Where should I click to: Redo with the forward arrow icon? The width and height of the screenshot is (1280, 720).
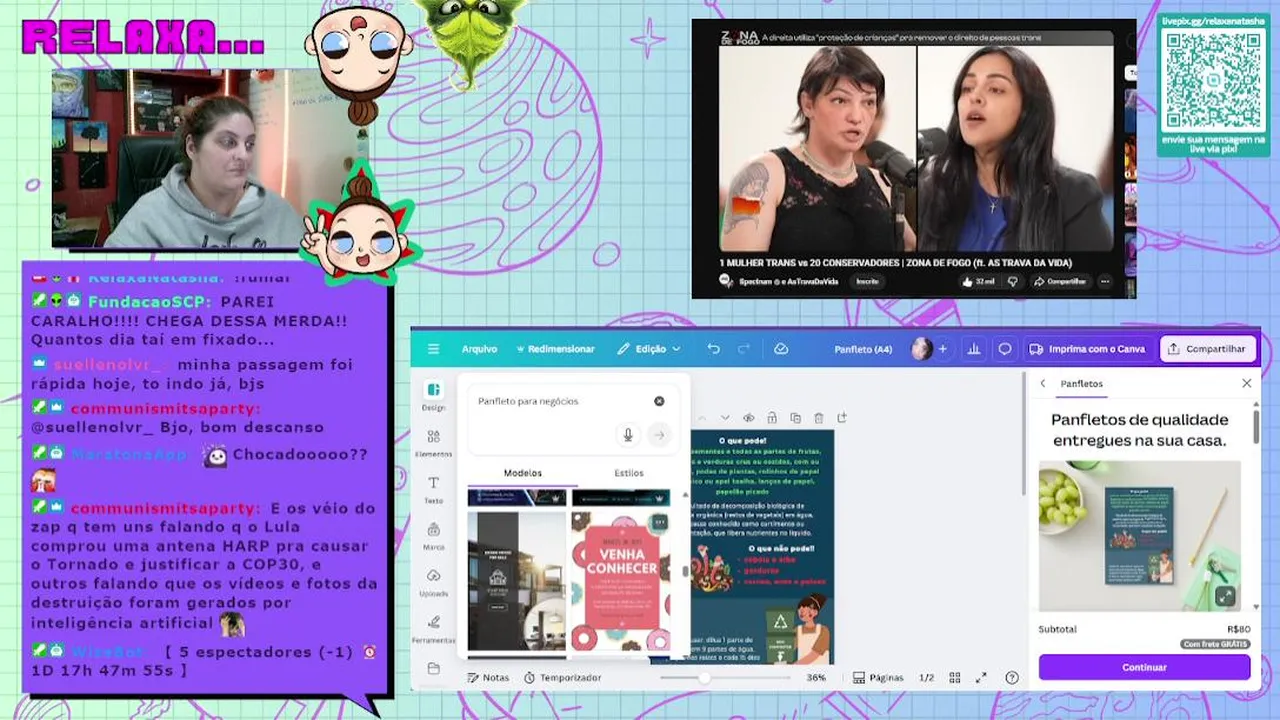(x=743, y=349)
